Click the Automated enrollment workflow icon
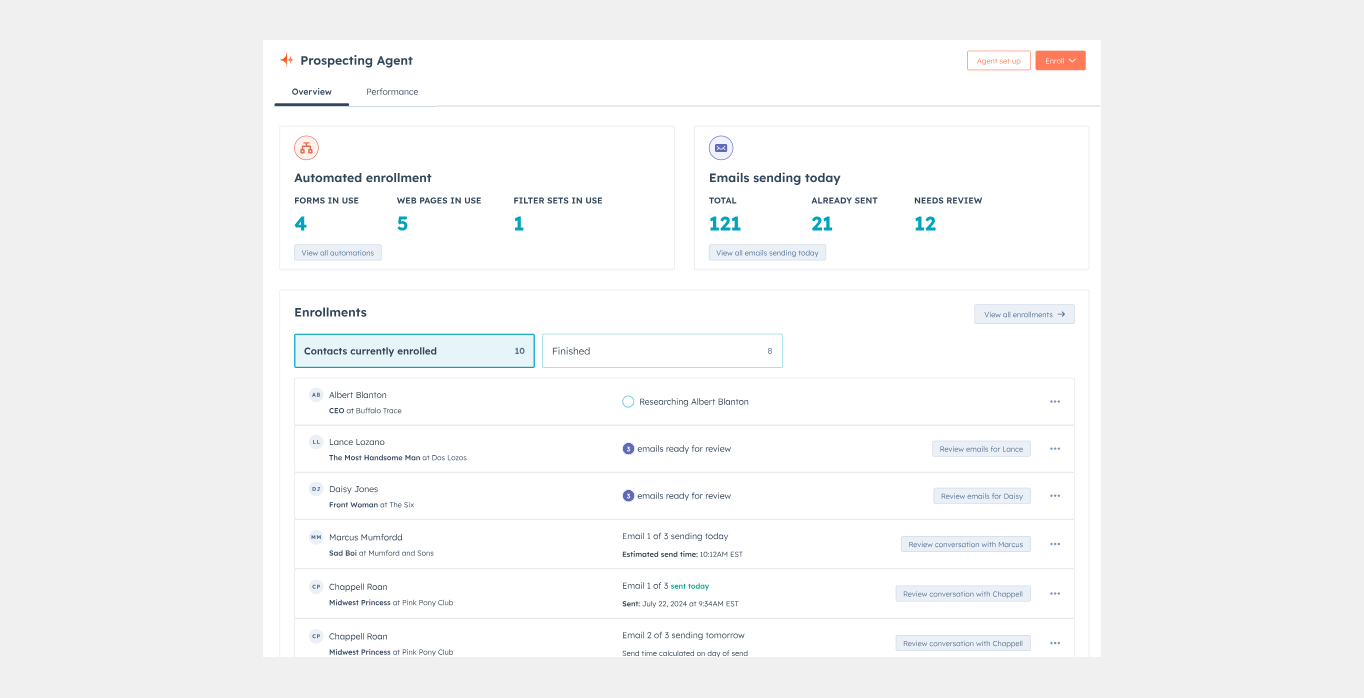 [306, 147]
